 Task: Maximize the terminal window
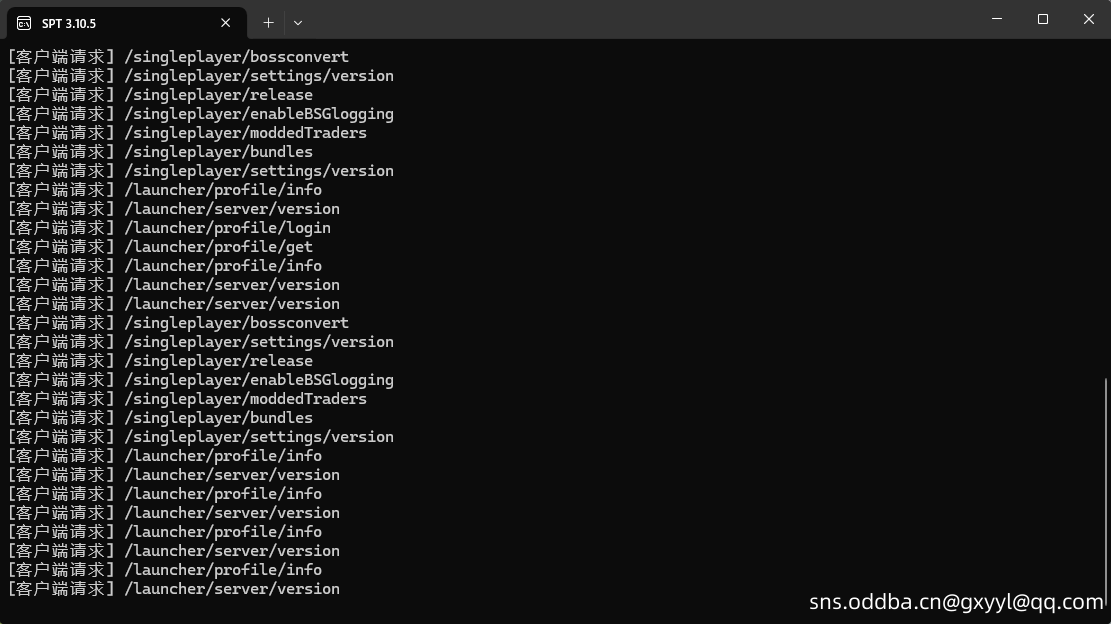[1042, 19]
